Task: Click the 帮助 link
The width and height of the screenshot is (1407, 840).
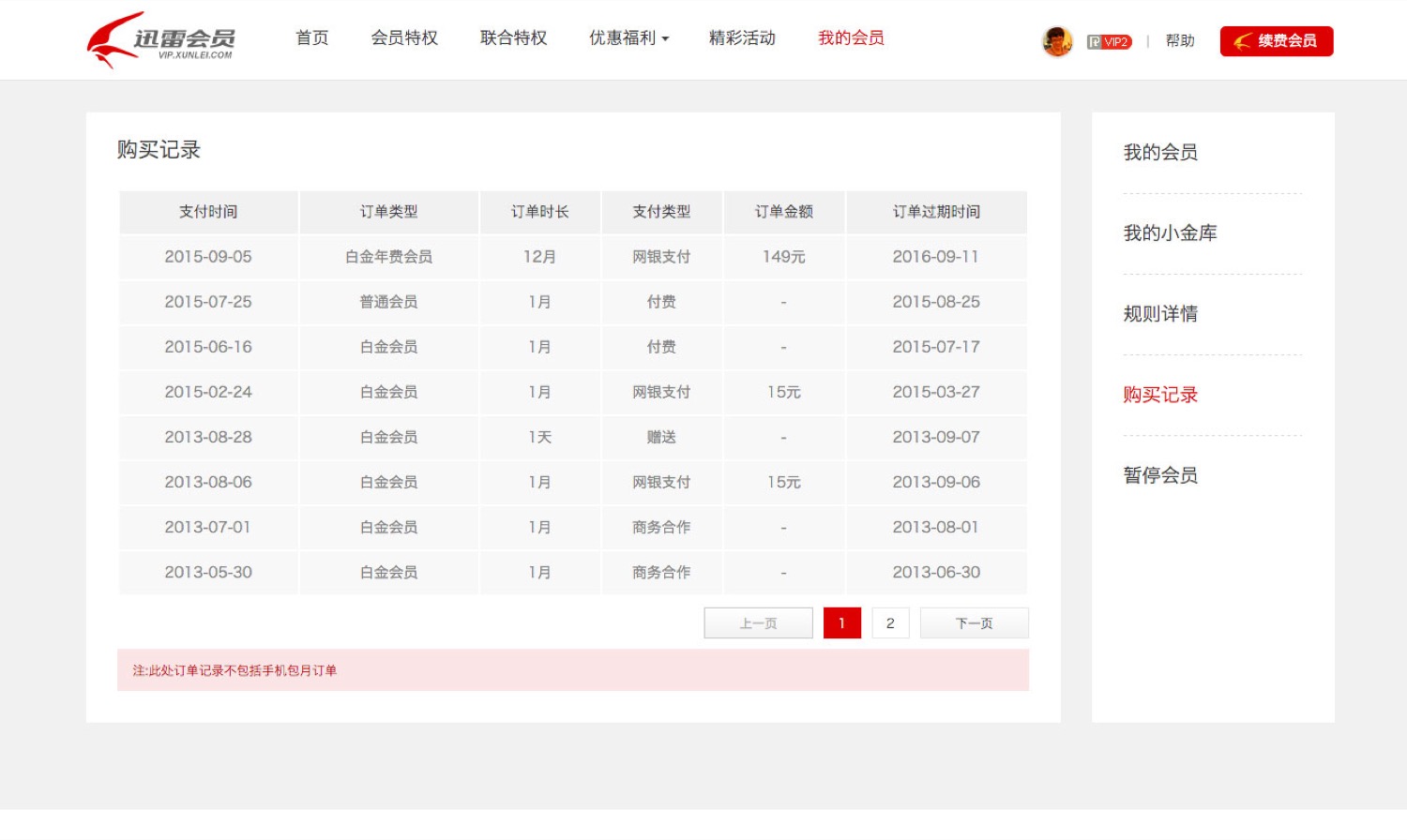Action: [1180, 41]
